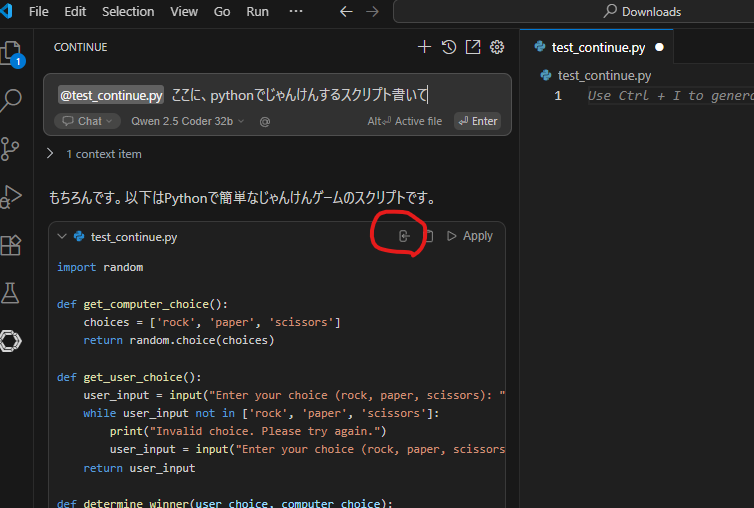Viewport: 754px width, 508px height.
Task: Open the Extensions view
Action: (11, 245)
